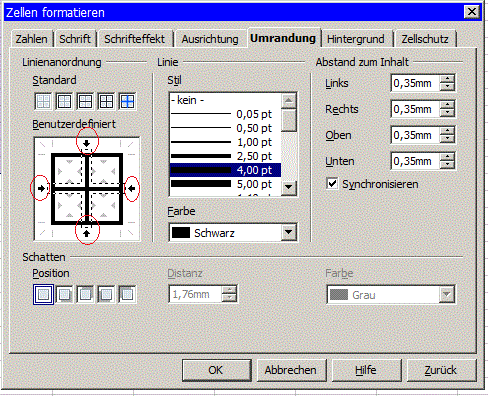Decrease the Links spacing value
The width and height of the screenshot is (488, 396).
(447, 87)
